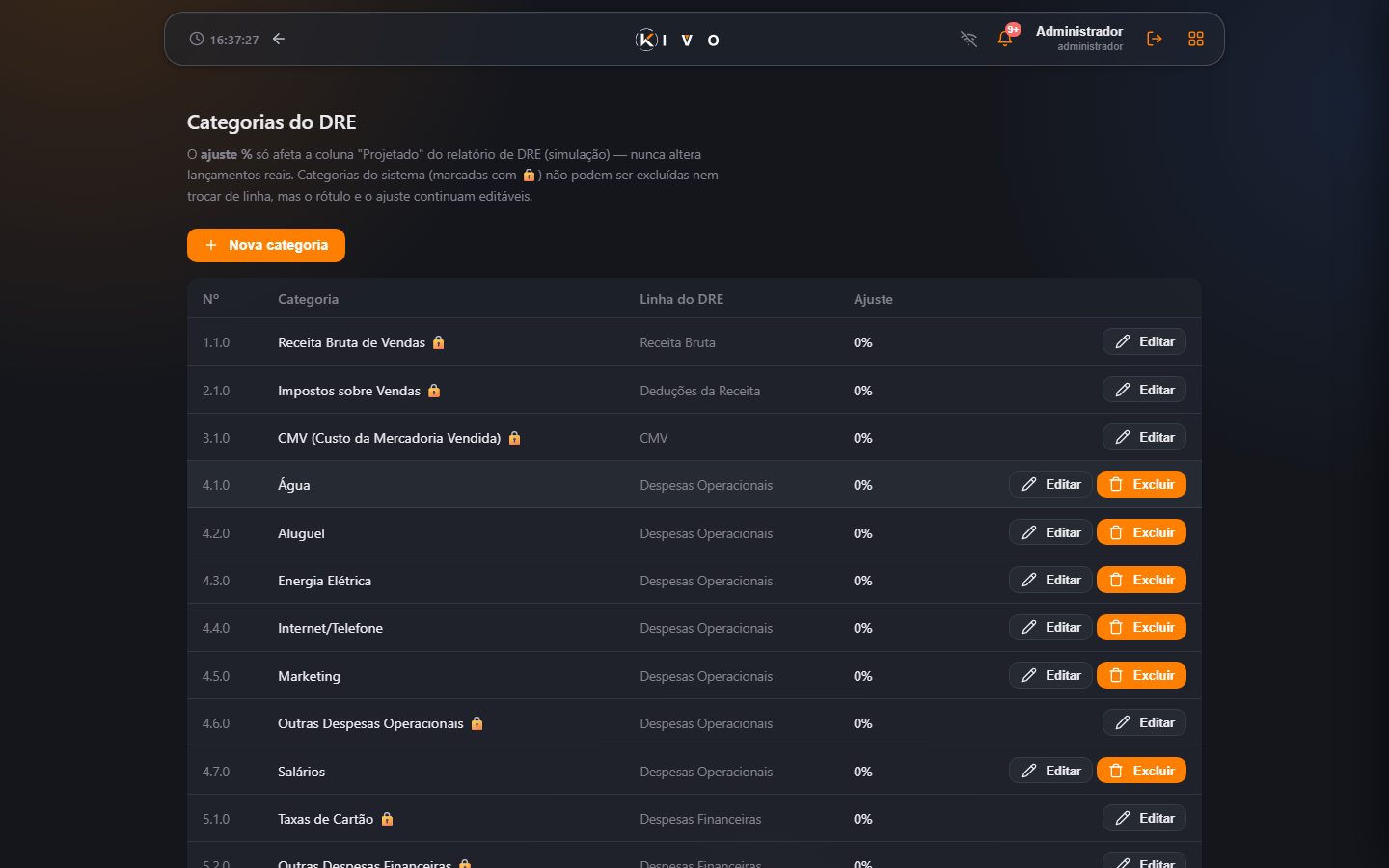Viewport: 1389px width, 868px height.
Task: Edit the Impostos sobre Vendas row
Action: coord(1144,390)
